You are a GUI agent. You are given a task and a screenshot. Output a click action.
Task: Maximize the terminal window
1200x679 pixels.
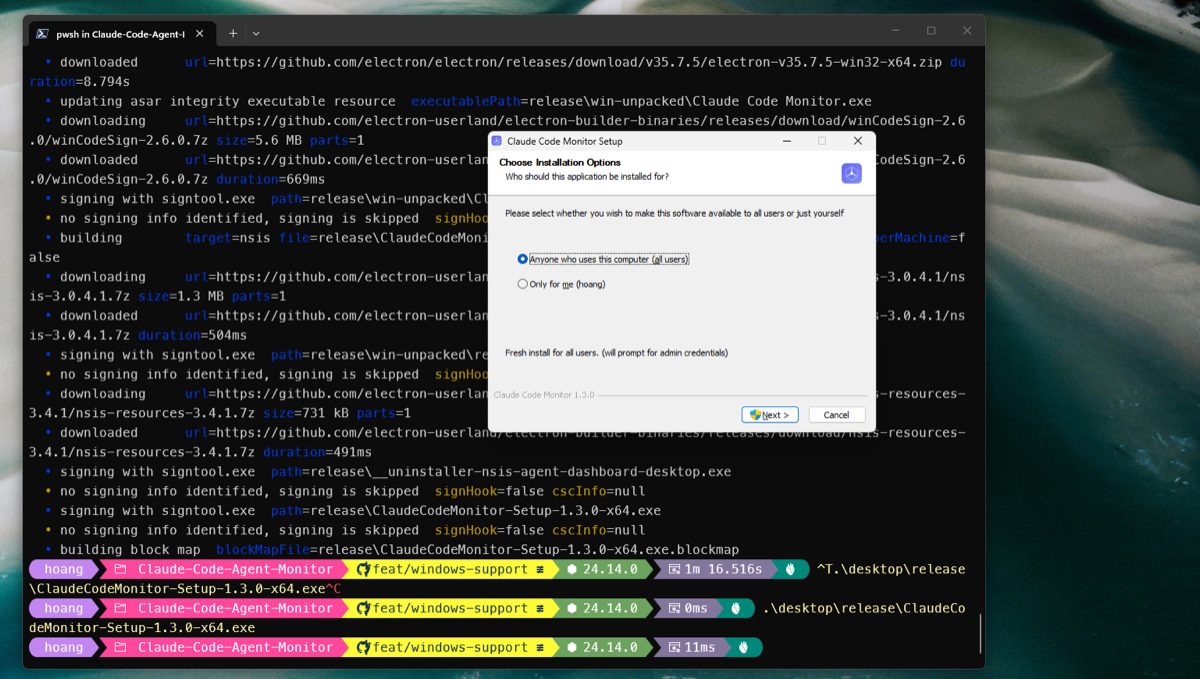point(931,31)
